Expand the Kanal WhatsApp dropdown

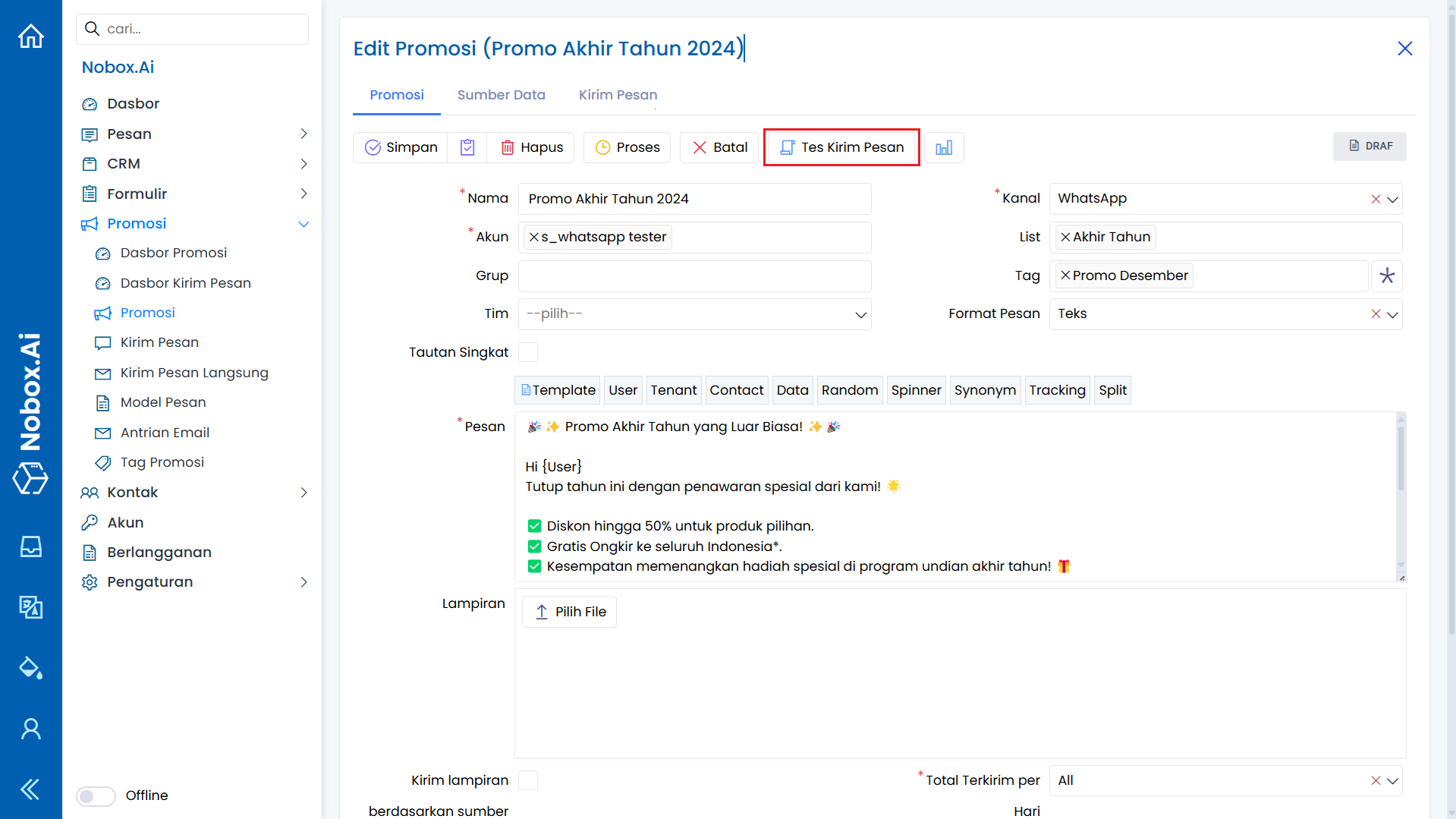(x=1392, y=199)
